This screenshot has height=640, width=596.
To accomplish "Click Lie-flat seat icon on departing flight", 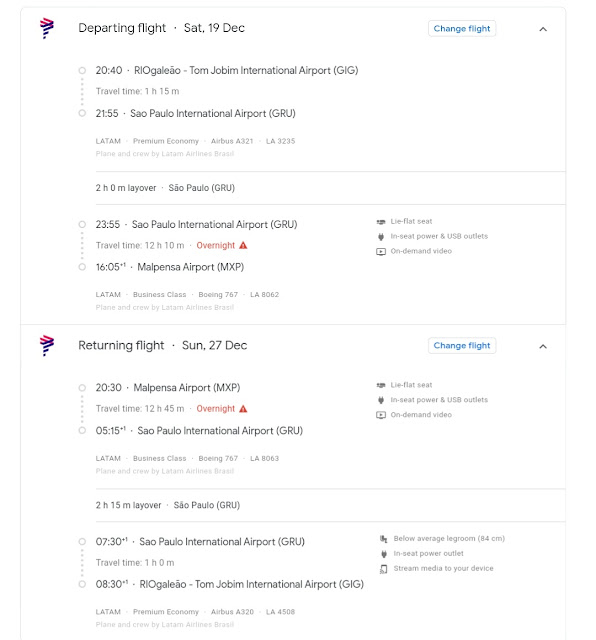I will pyautogui.click(x=381, y=222).
